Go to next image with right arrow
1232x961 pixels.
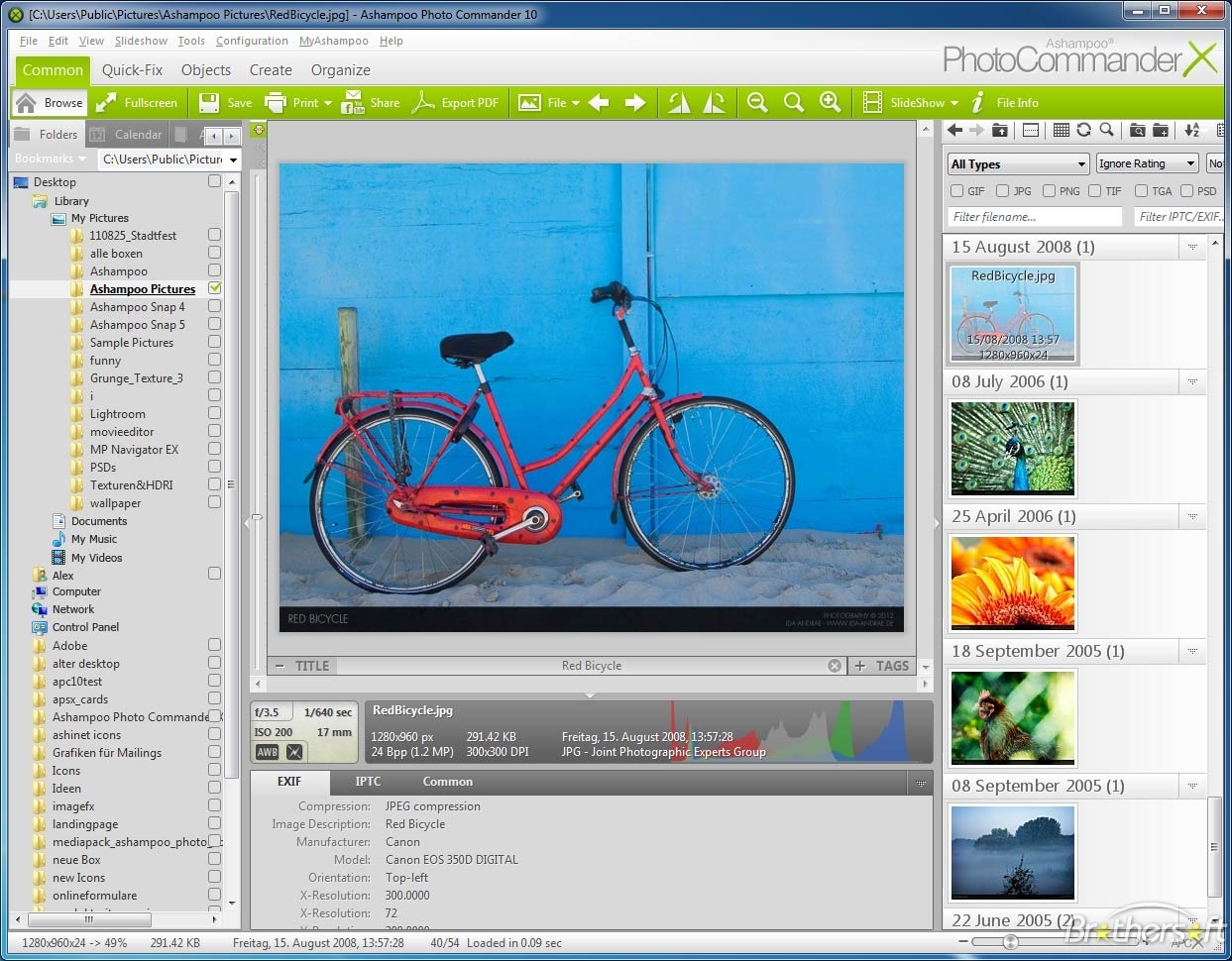(635, 102)
